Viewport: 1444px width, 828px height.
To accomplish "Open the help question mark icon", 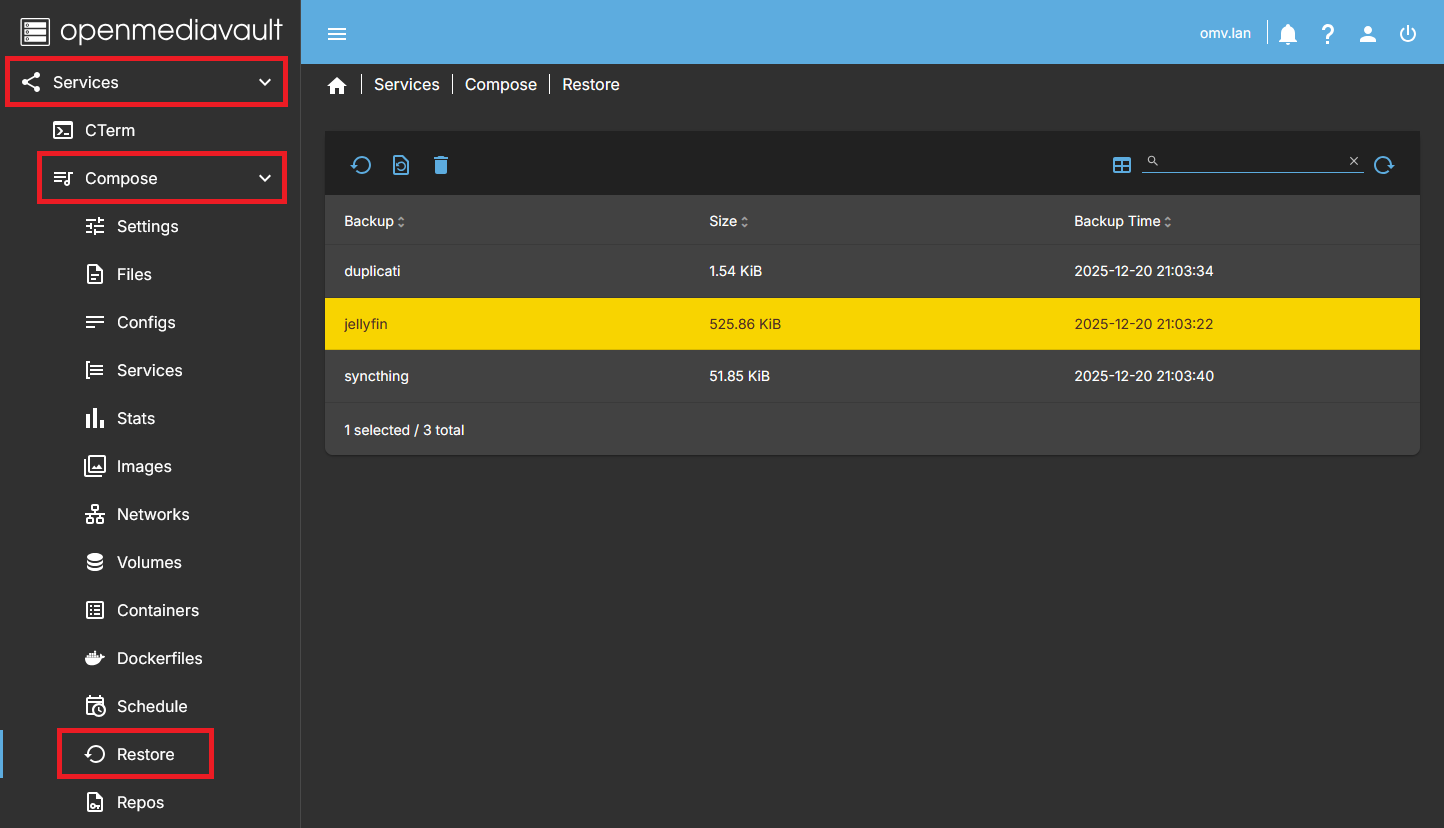I will pos(1328,34).
